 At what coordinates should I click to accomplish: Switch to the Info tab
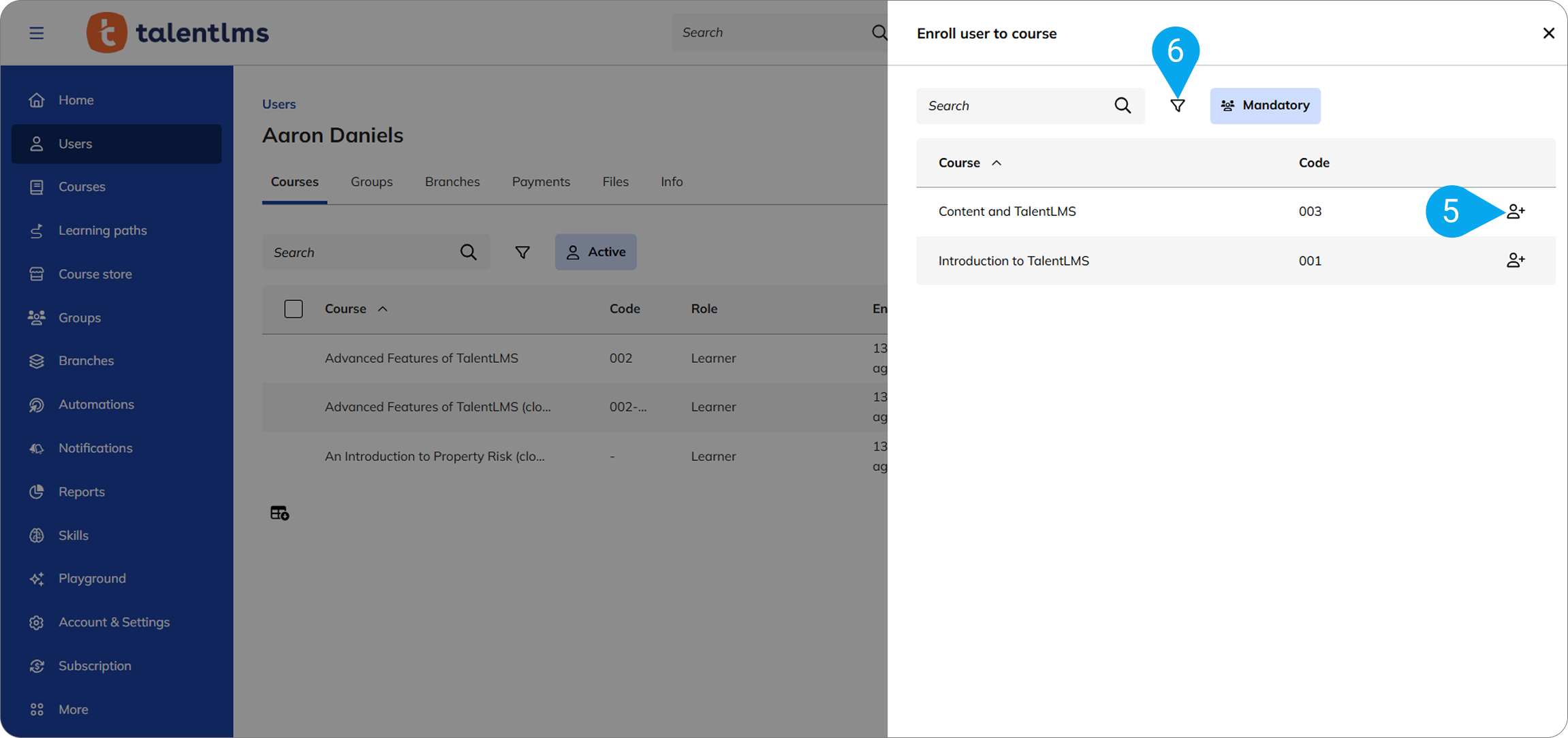point(672,182)
